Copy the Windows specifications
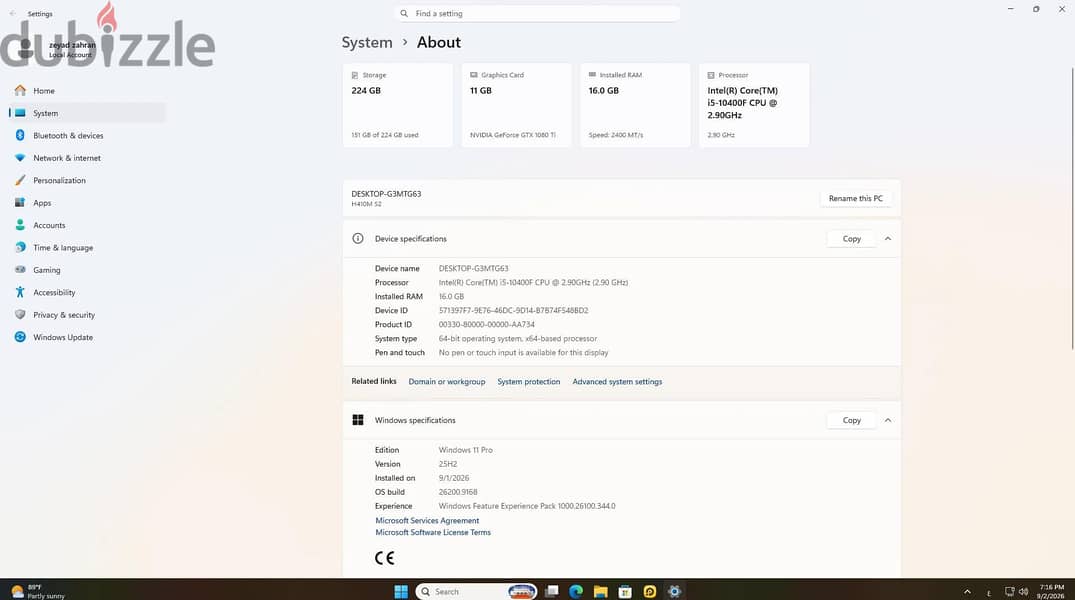 point(851,420)
